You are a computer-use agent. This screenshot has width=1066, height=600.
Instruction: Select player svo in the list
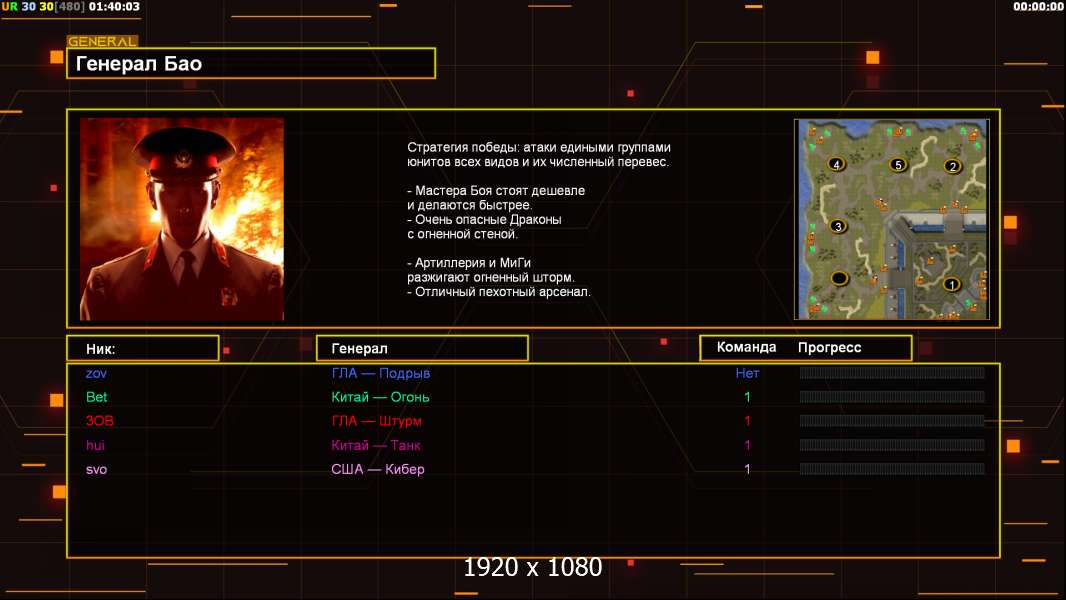(97, 469)
